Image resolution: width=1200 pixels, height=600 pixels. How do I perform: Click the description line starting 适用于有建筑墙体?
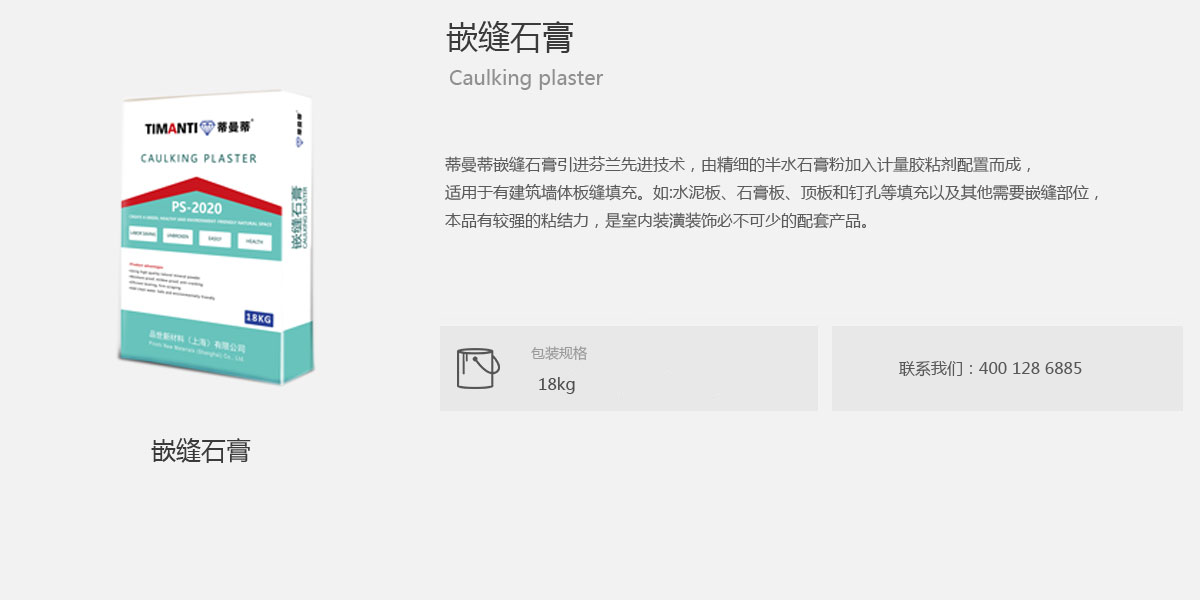coord(773,192)
